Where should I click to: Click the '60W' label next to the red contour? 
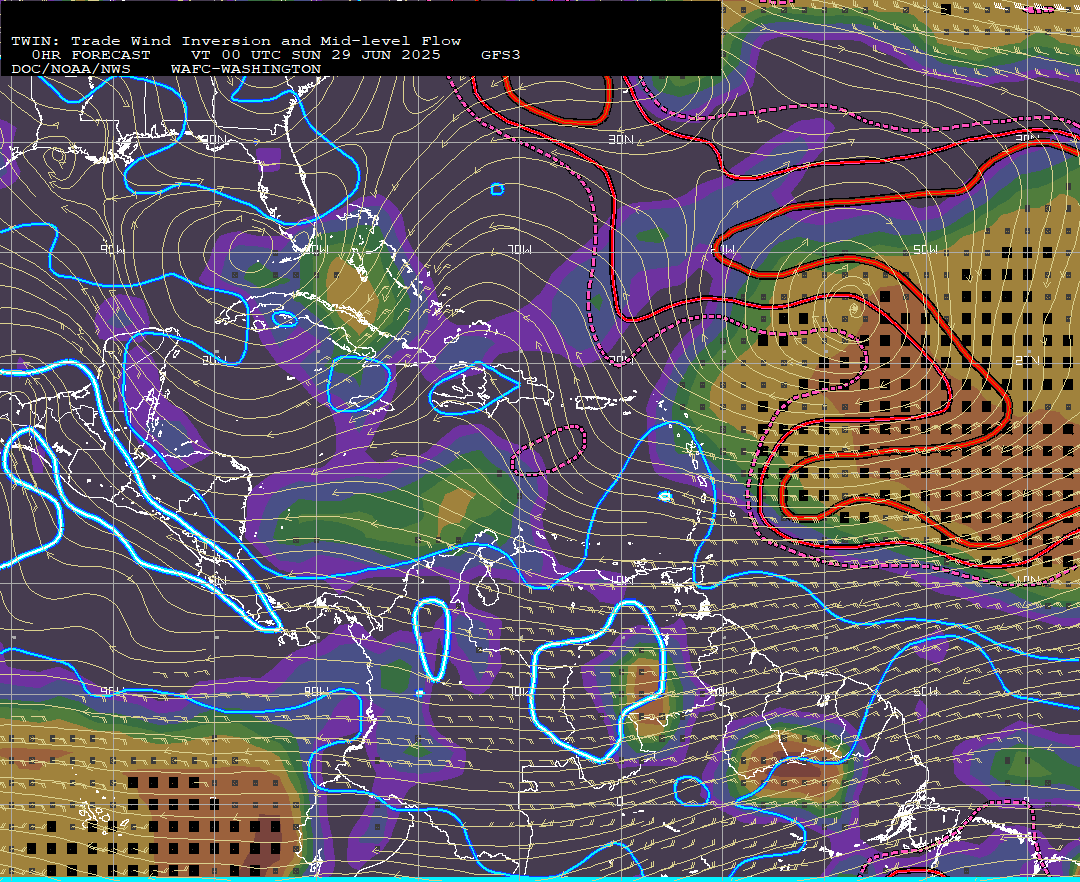[x=724, y=249]
